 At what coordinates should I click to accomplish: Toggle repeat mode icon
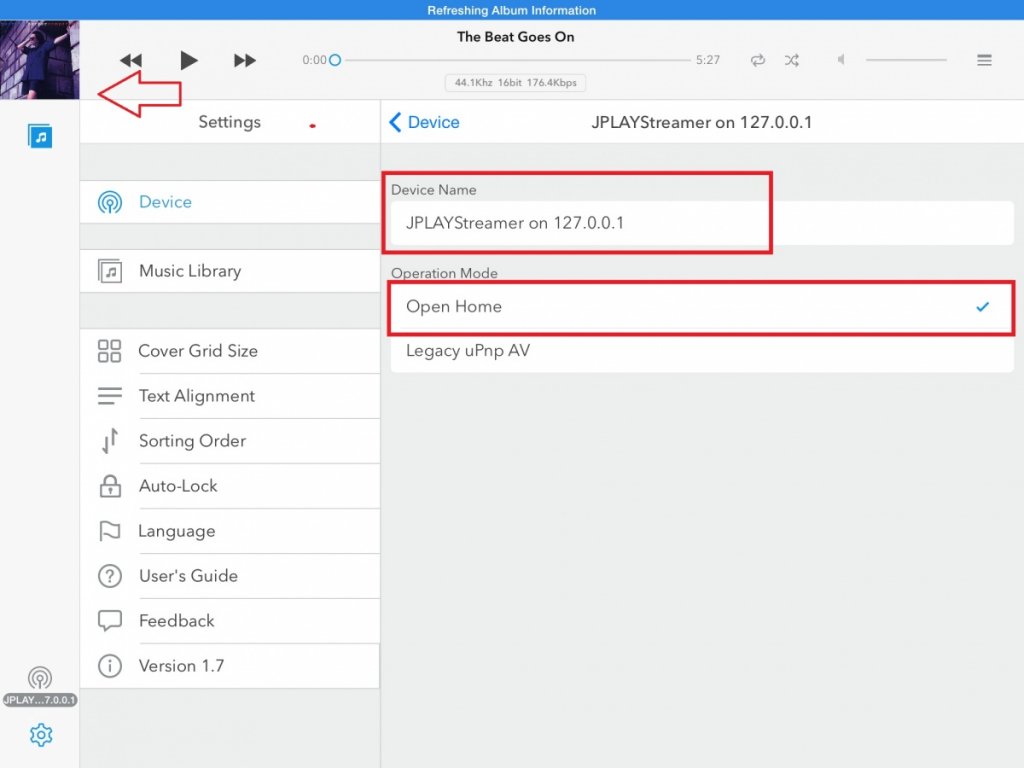pyautogui.click(x=758, y=60)
